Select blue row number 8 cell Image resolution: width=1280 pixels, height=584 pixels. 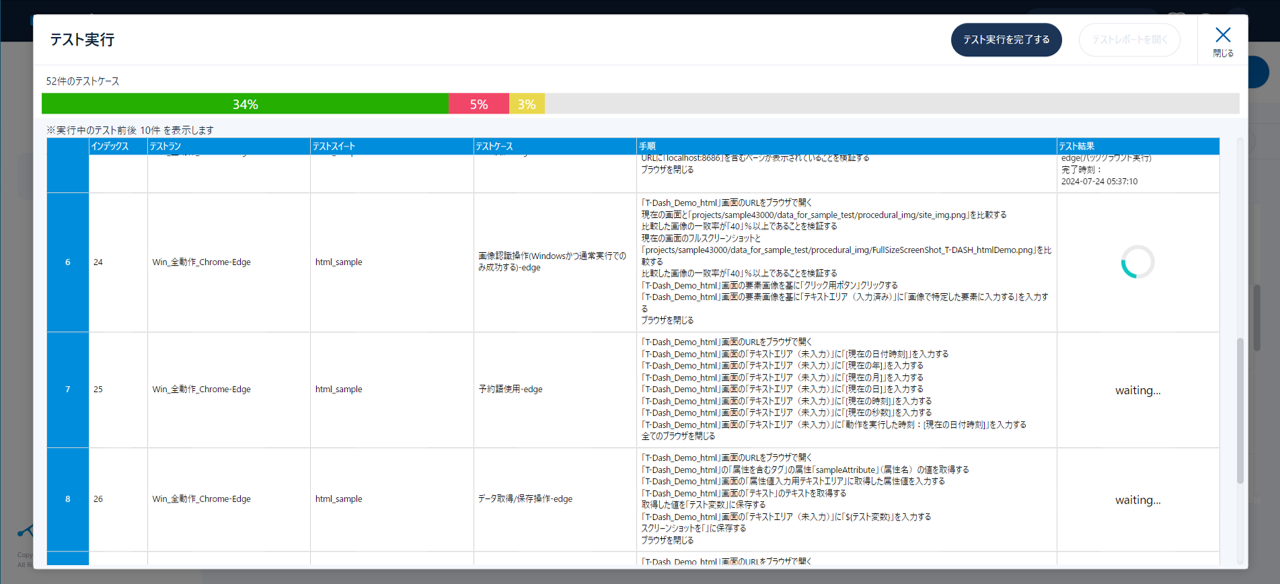pyautogui.click(x=68, y=499)
